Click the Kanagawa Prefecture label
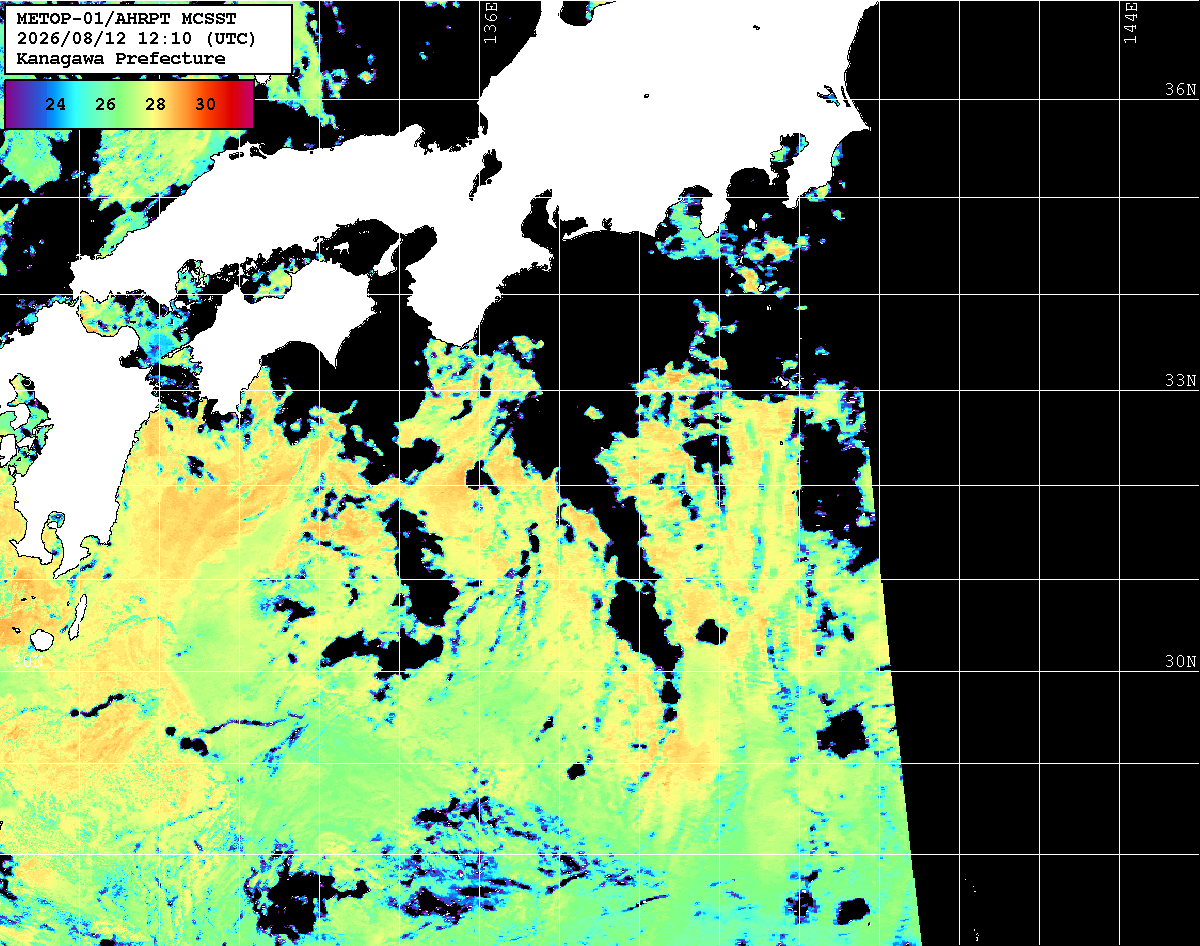 [121, 59]
